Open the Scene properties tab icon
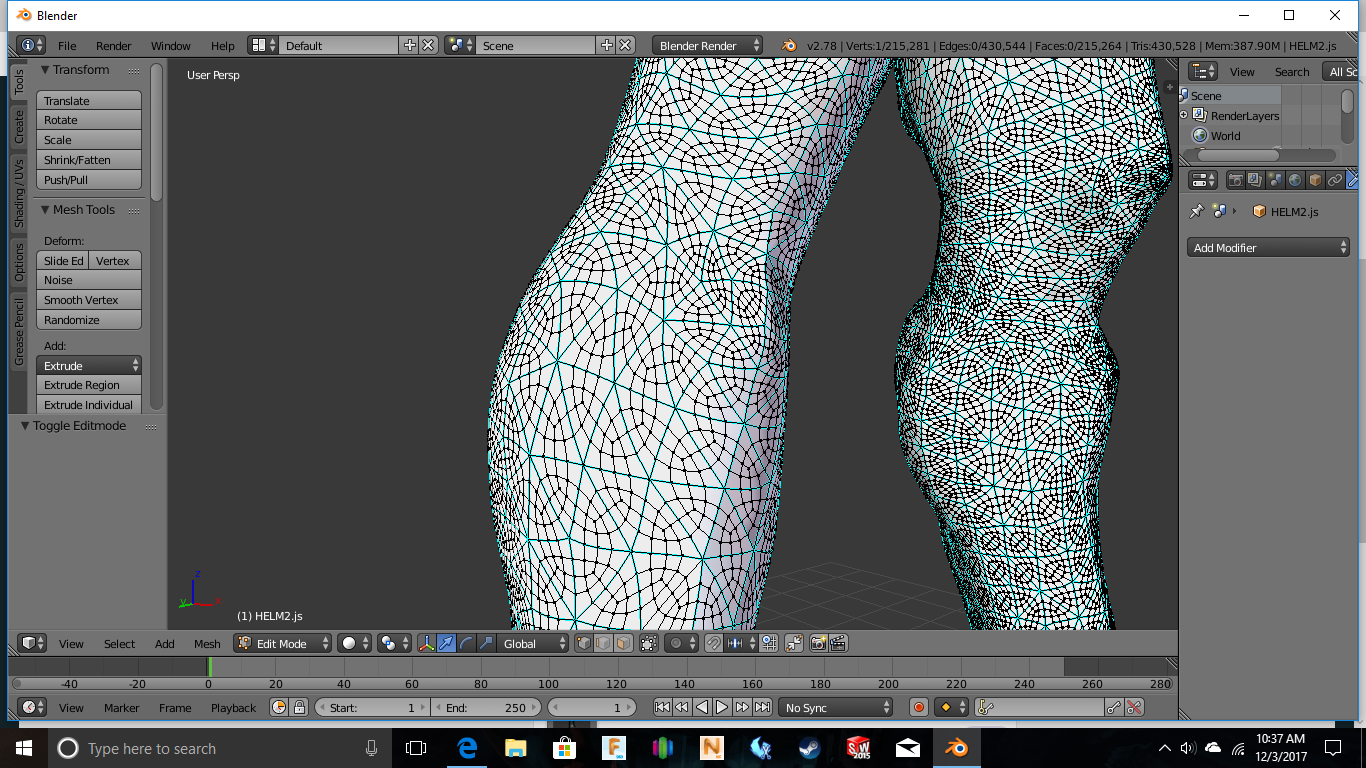This screenshot has width=1366, height=768. [1275, 180]
